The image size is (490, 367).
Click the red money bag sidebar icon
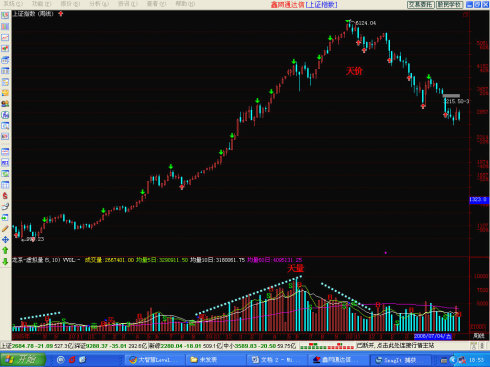tap(5, 196)
